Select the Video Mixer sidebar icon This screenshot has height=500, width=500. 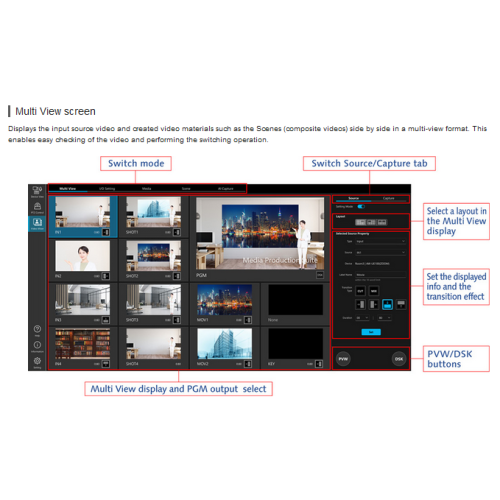tap(37, 223)
